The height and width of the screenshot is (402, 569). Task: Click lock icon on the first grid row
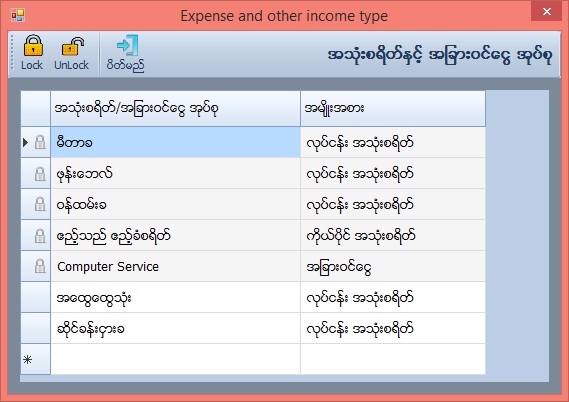click(x=40, y=142)
